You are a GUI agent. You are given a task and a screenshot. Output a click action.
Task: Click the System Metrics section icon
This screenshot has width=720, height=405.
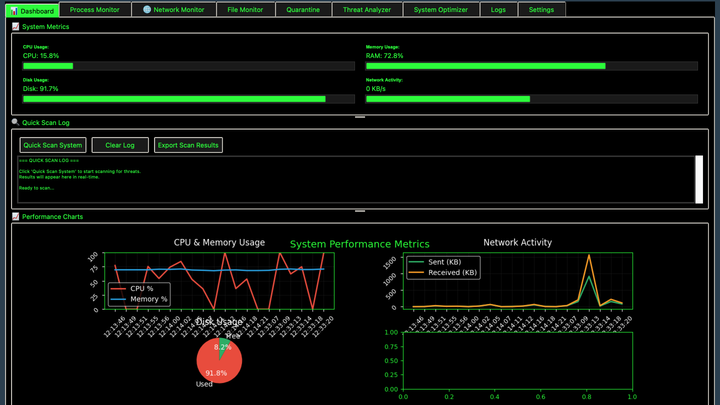(x=15, y=26)
